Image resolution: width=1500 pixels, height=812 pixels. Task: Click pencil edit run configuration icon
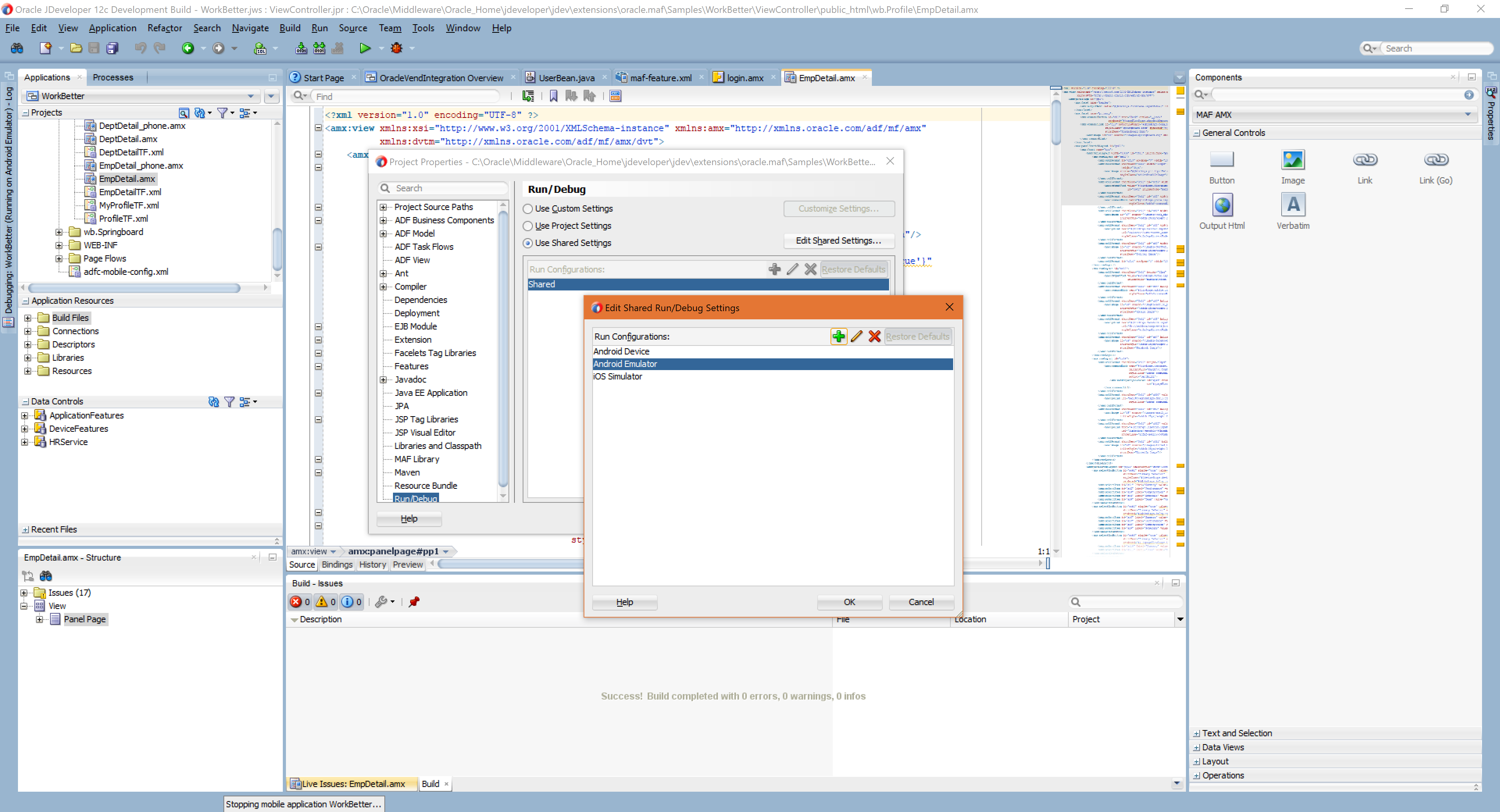tap(856, 337)
